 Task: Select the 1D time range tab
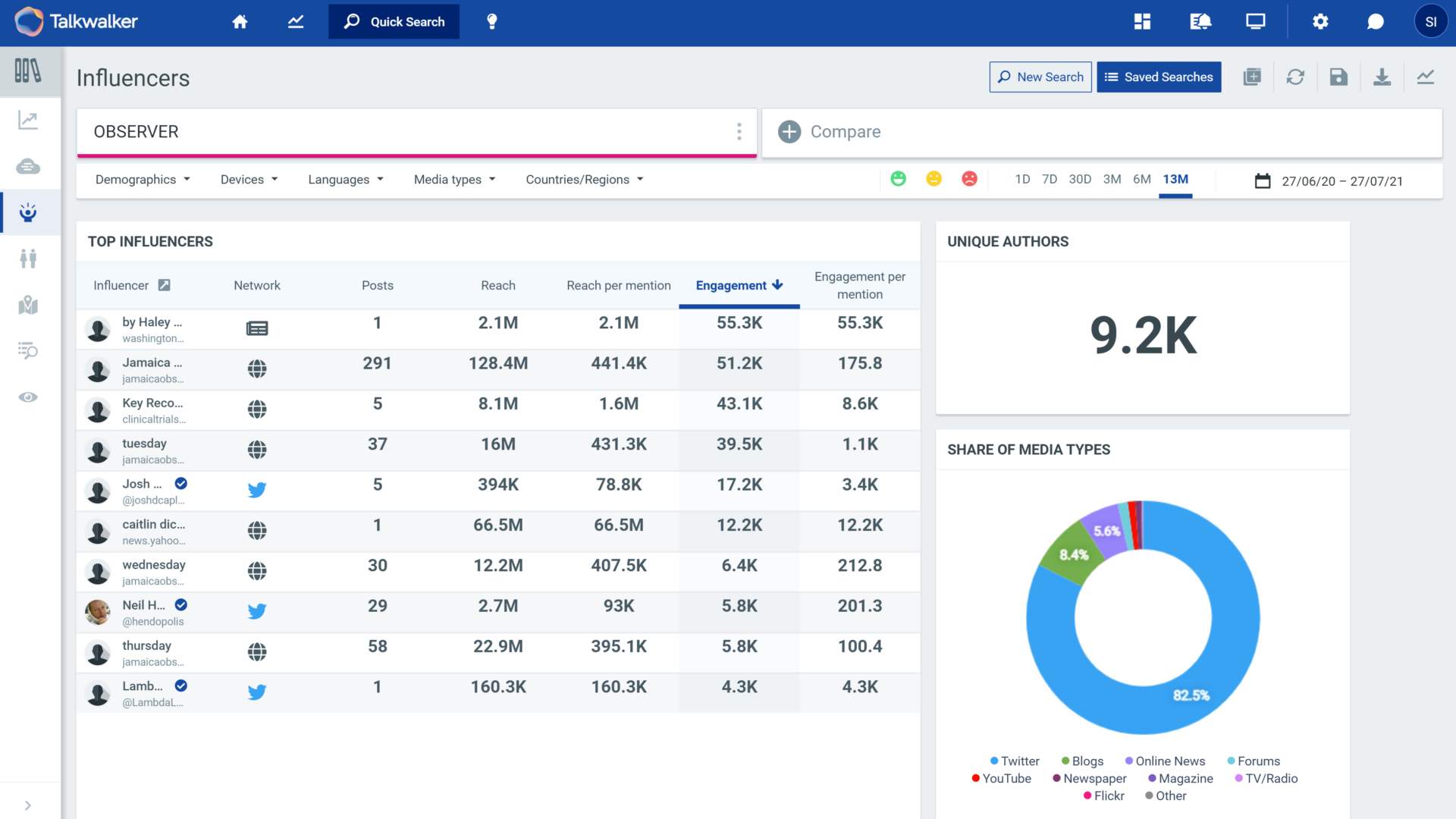click(x=1022, y=179)
